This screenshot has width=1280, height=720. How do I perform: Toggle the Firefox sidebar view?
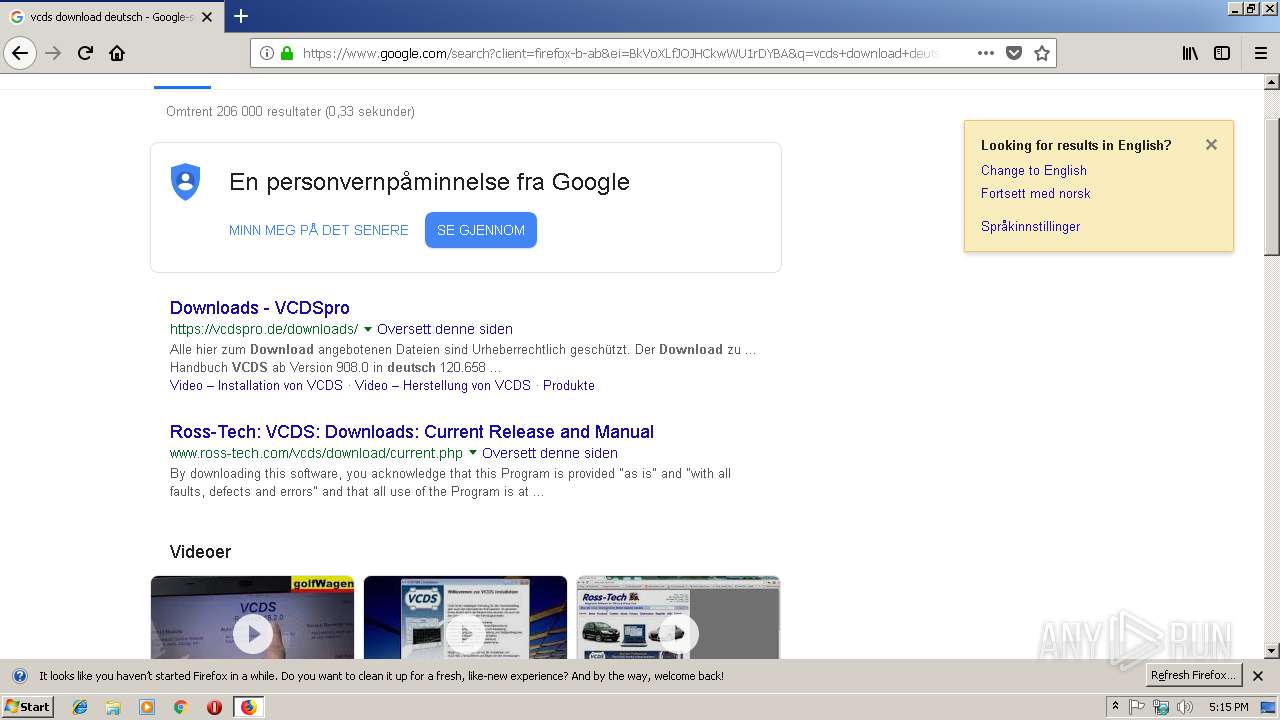click(x=1222, y=53)
